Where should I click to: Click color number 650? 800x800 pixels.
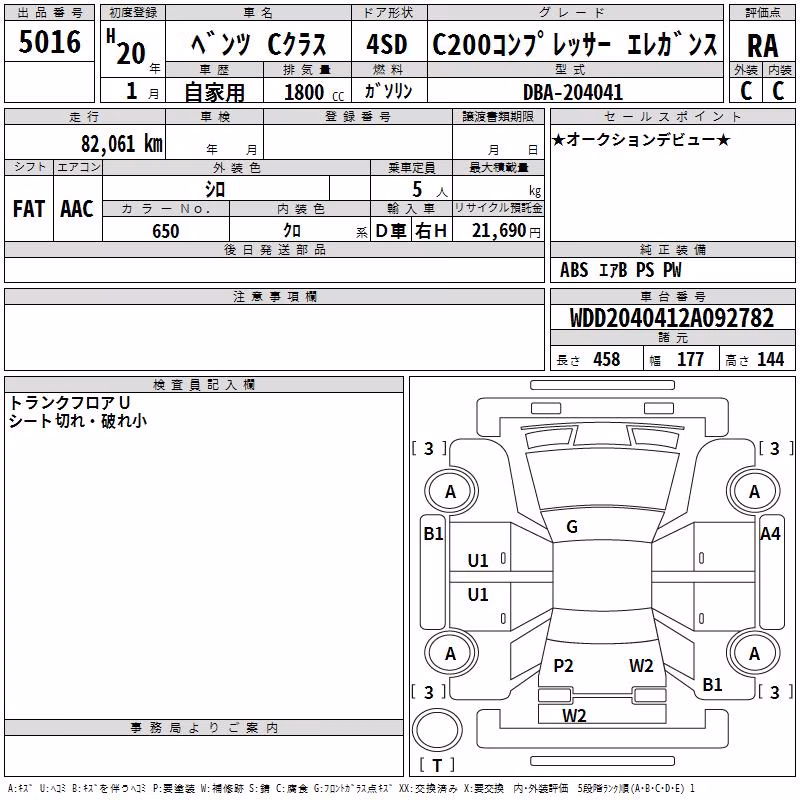click(166, 231)
